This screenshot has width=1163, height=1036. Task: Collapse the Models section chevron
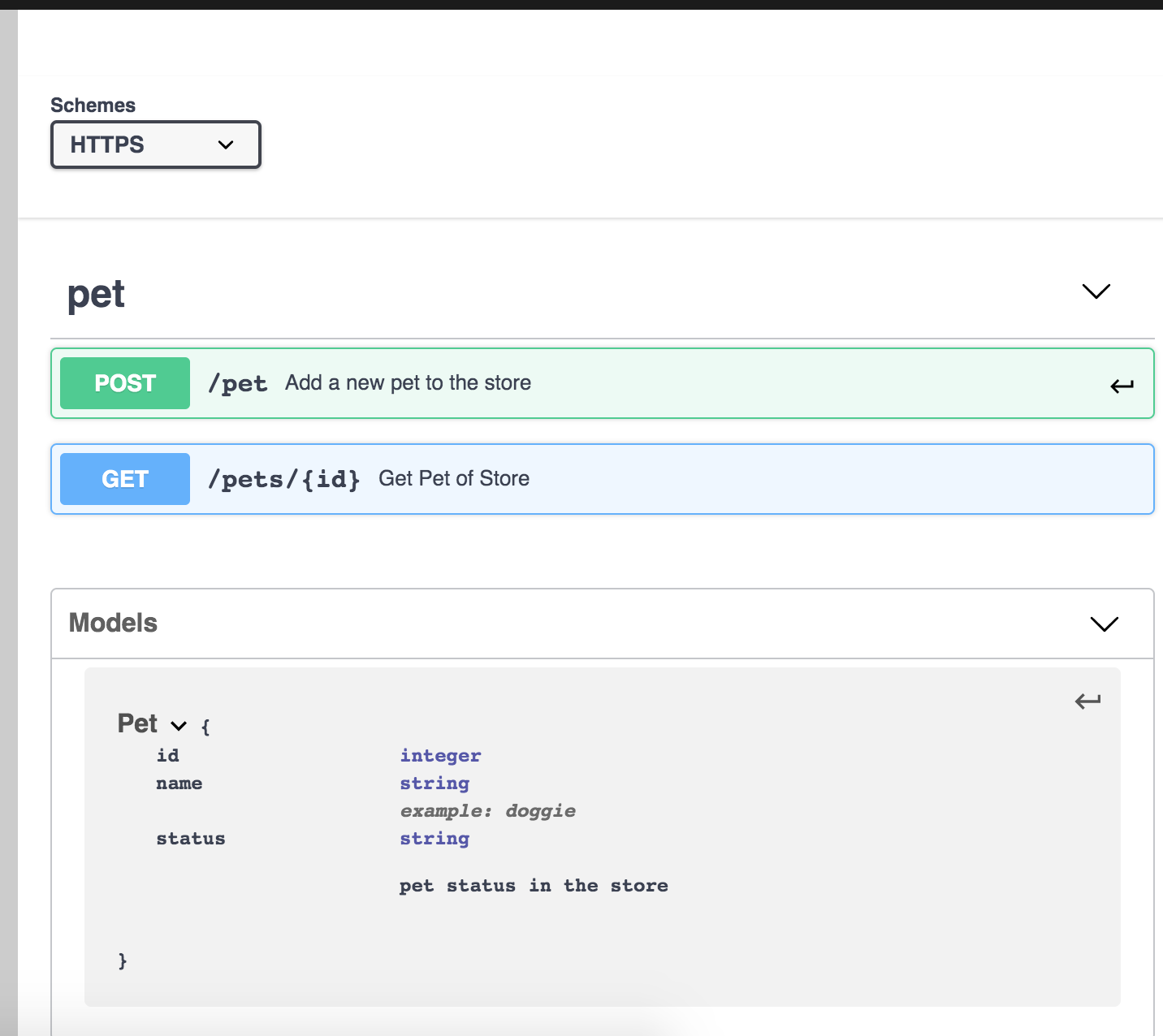(x=1104, y=624)
